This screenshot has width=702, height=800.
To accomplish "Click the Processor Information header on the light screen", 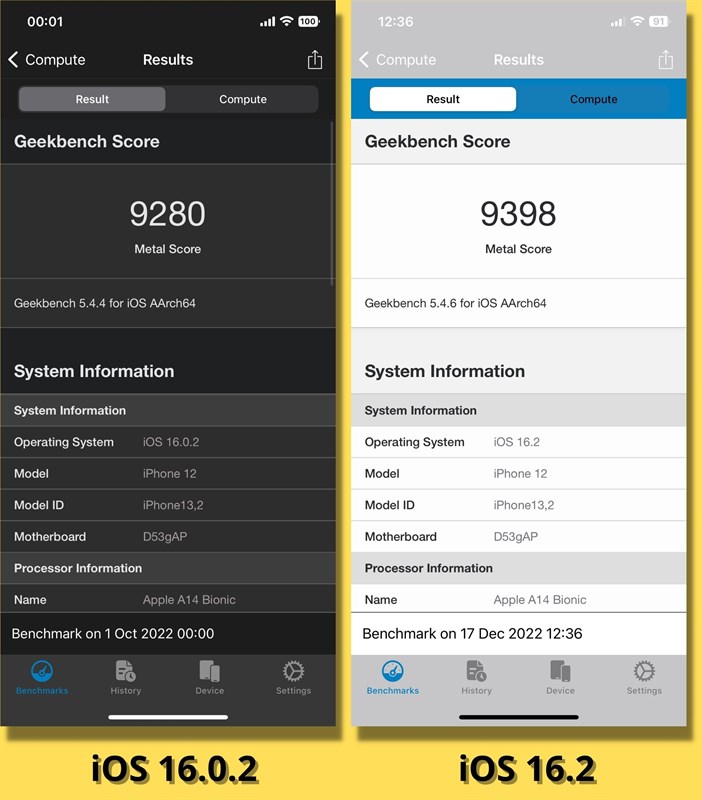I will [518, 568].
